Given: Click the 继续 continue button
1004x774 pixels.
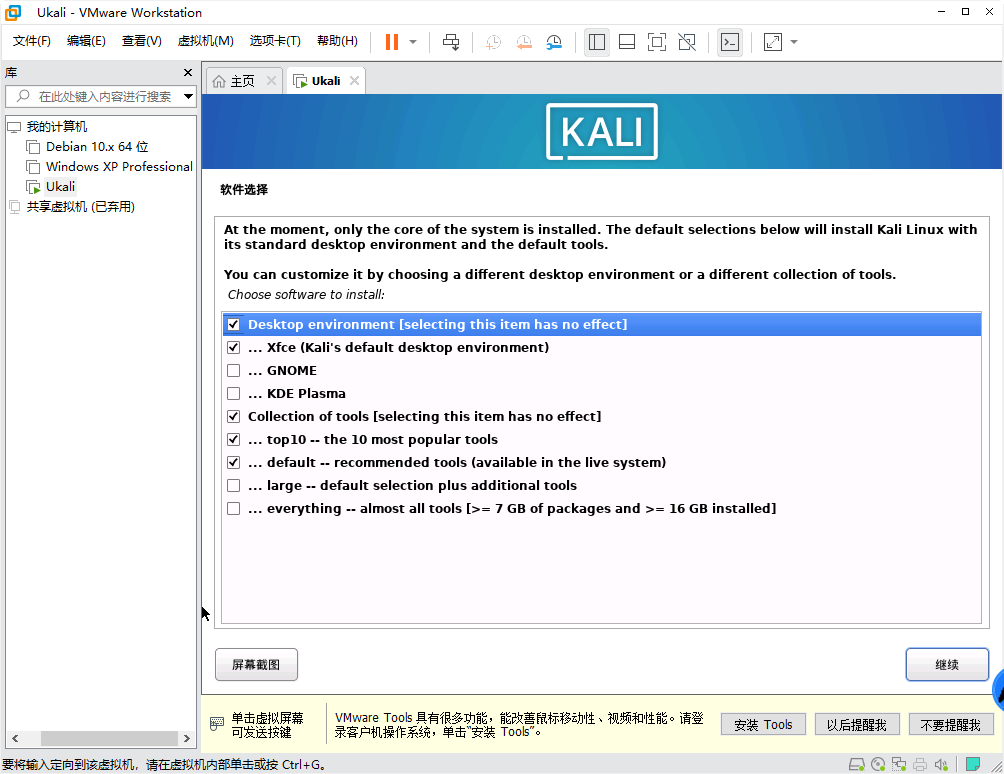Looking at the screenshot, I should coord(947,665).
